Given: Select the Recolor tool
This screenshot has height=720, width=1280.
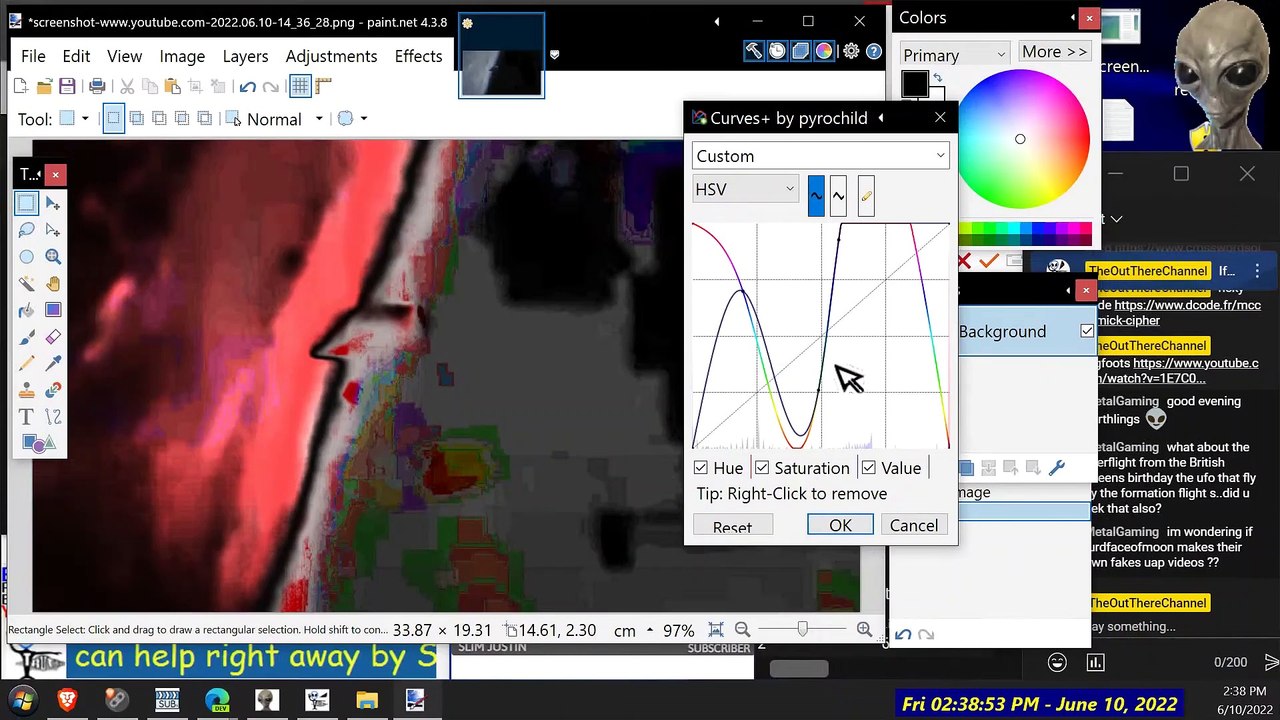Looking at the screenshot, I should (x=53, y=390).
